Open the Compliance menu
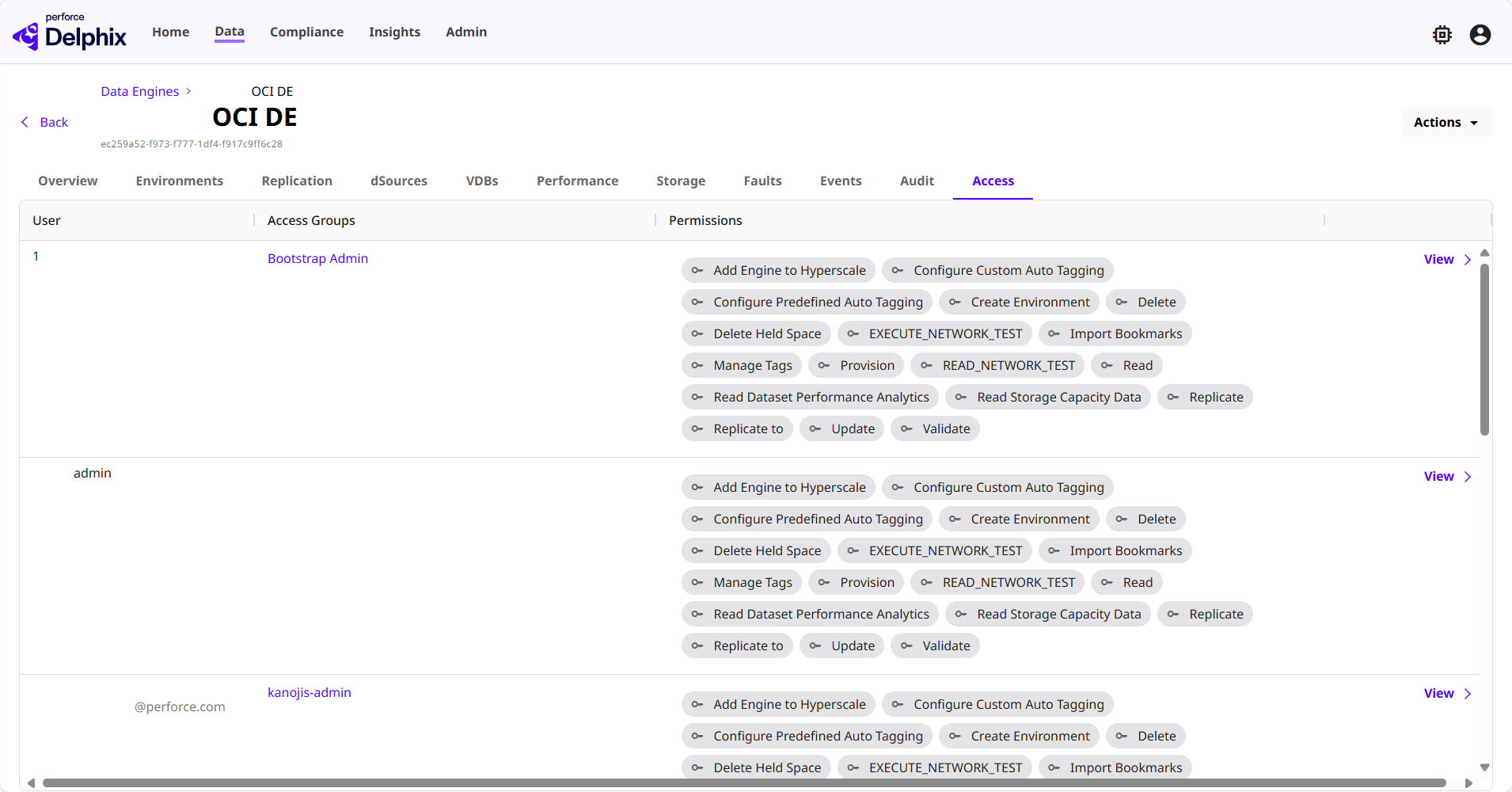The image size is (1512, 792). [x=306, y=32]
